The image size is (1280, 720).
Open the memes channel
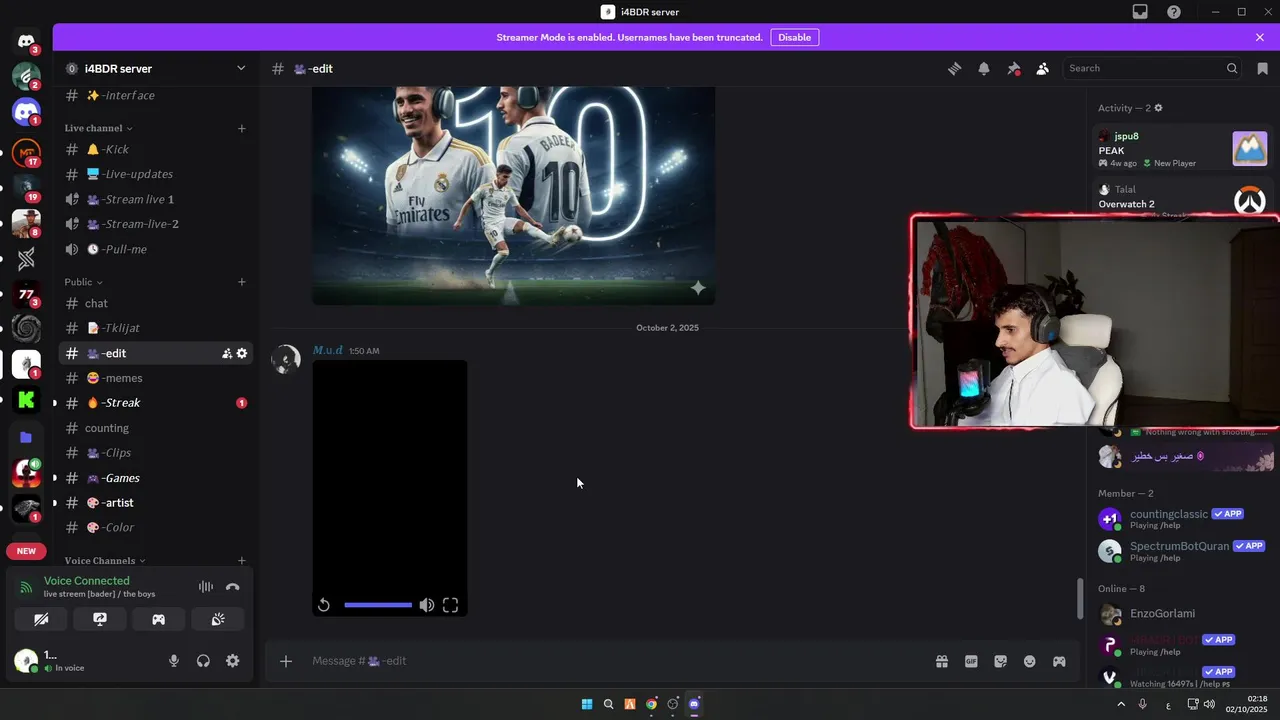[155, 378]
